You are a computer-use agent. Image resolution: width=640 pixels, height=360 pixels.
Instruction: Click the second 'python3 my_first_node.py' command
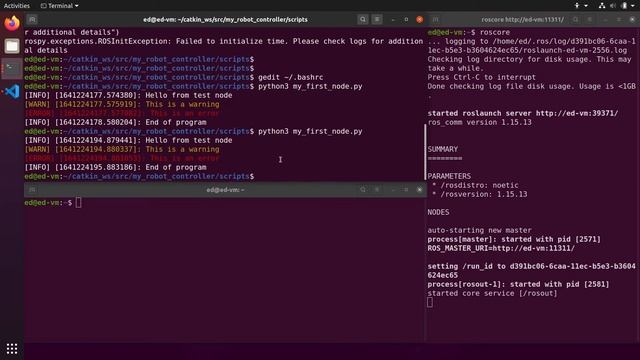tap(310, 131)
